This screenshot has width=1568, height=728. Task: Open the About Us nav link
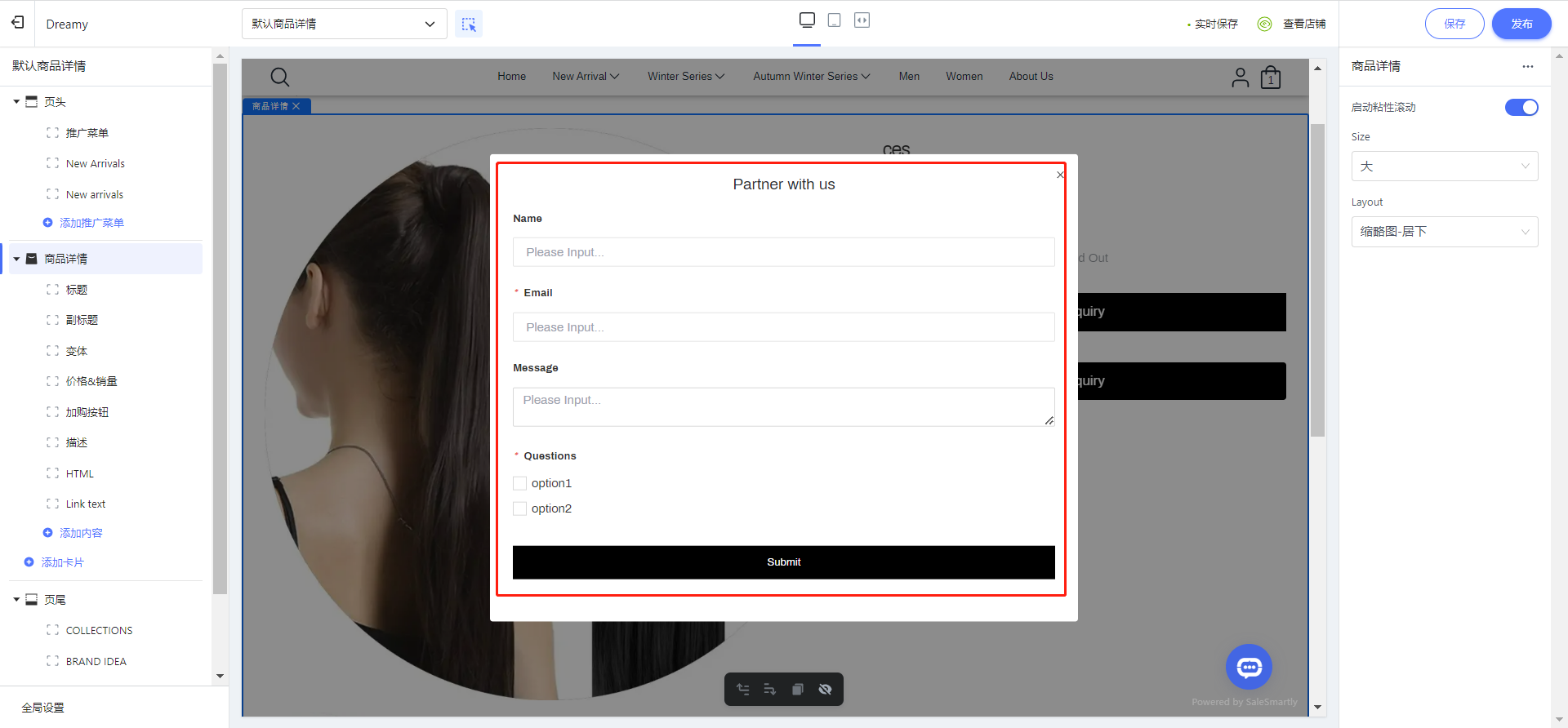pyautogui.click(x=1031, y=77)
